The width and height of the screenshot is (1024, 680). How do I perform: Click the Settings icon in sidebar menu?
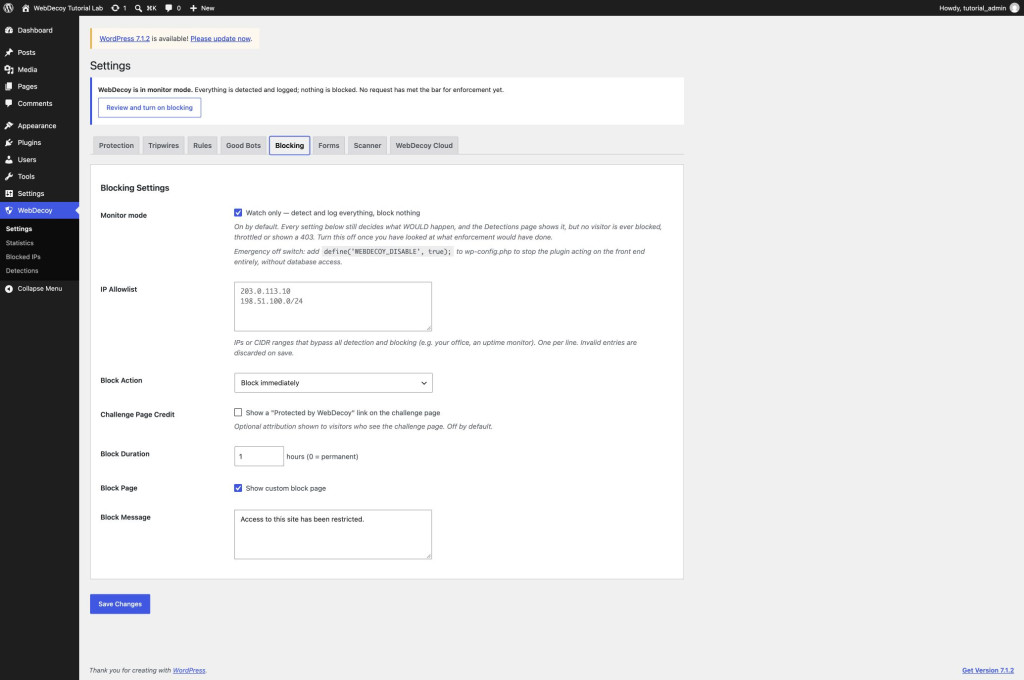point(9,193)
